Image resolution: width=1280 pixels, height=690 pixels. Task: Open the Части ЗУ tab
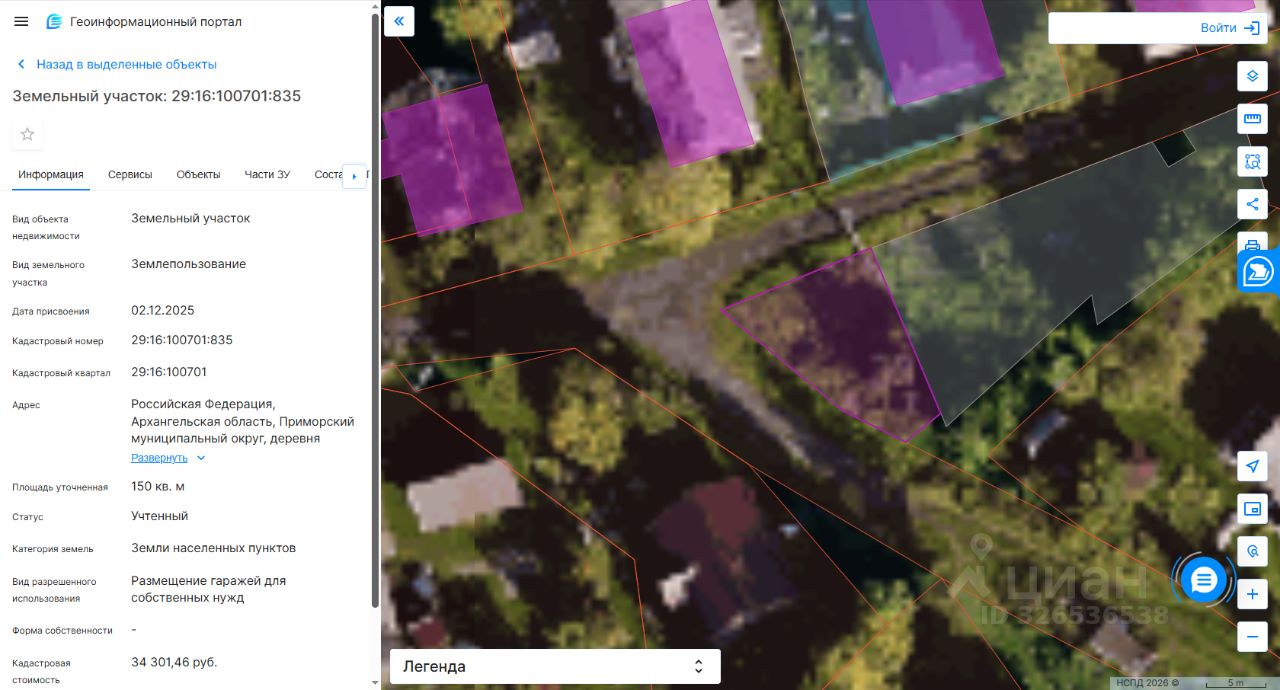click(x=267, y=174)
